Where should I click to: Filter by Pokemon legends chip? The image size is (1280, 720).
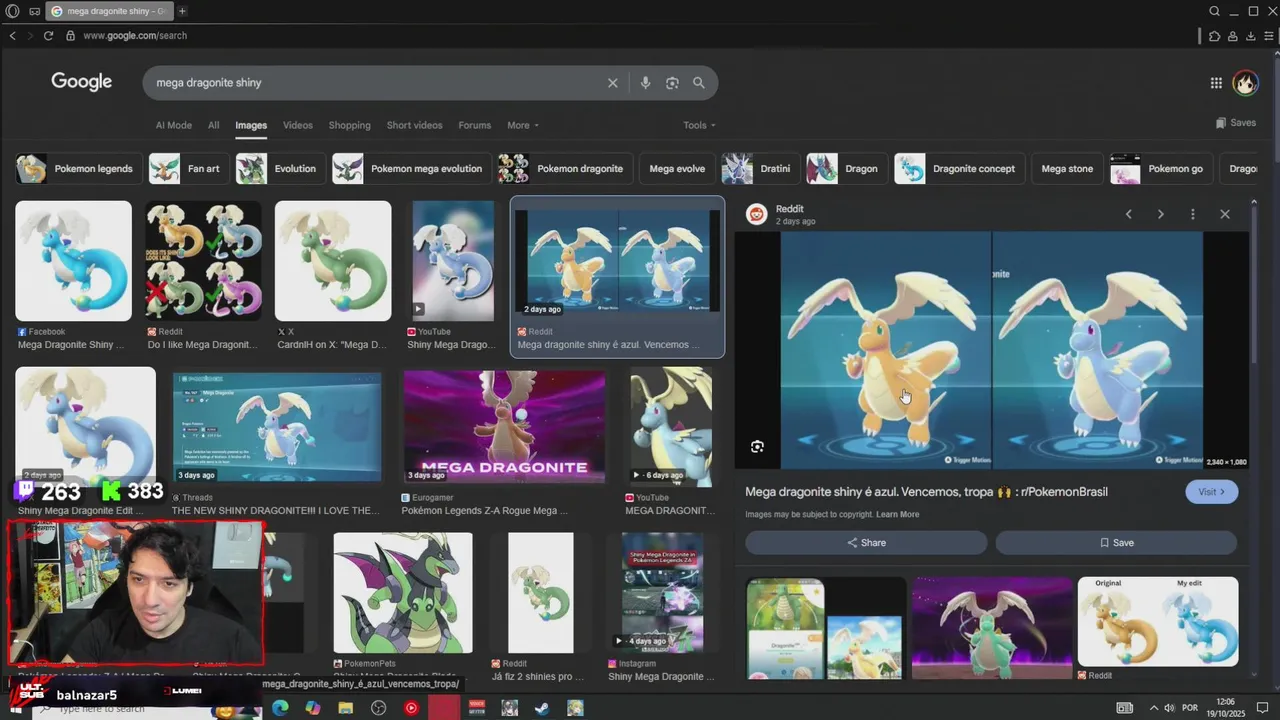[77, 169]
